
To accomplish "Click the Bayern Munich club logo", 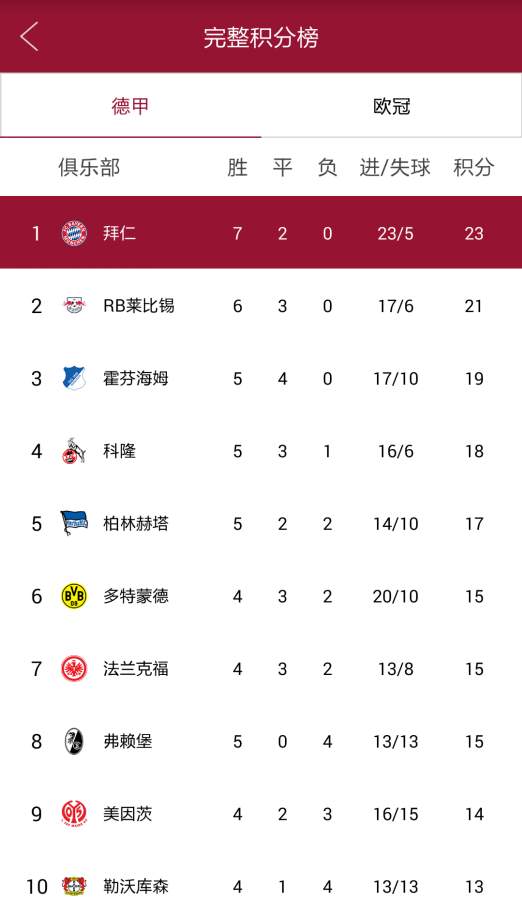I will pyautogui.click(x=74, y=233).
